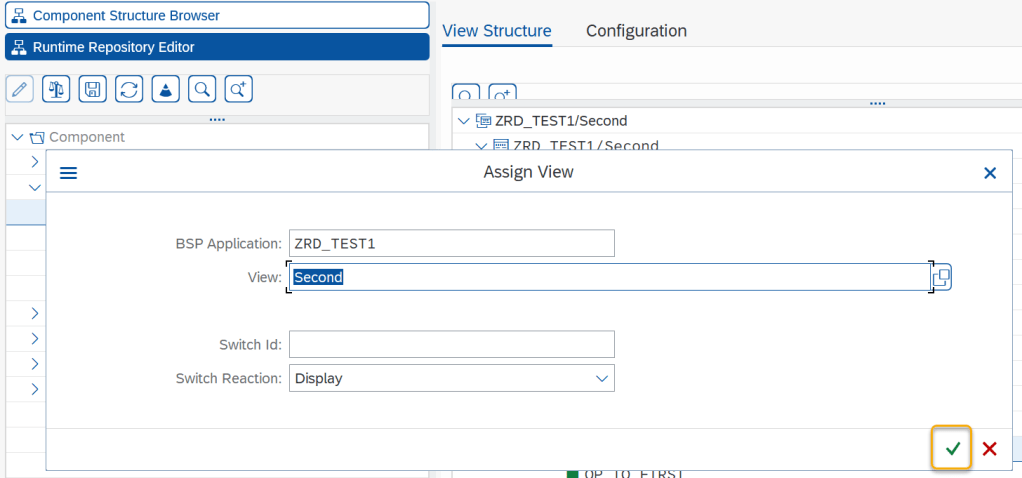Focus the Switch Id input field
The height and width of the screenshot is (478, 1022).
click(x=452, y=345)
